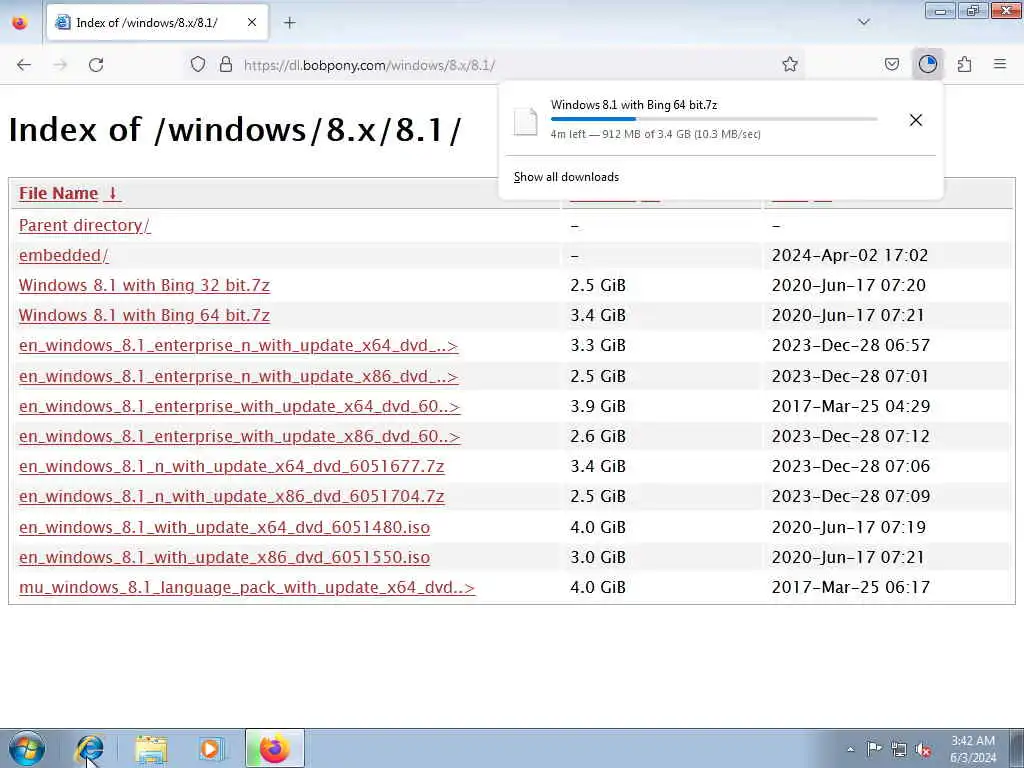The image size is (1024, 768).
Task: Reload the current page
Action: tap(96, 65)
